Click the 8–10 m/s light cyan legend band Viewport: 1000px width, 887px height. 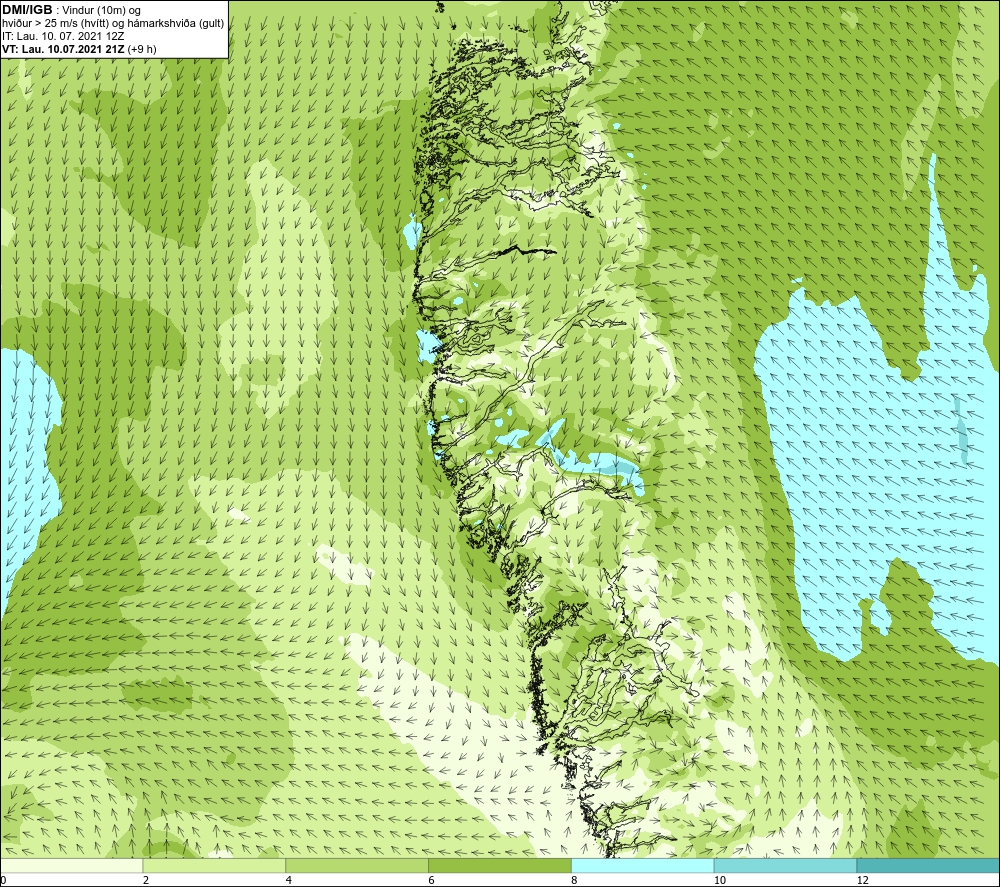[x=643, y=865]
